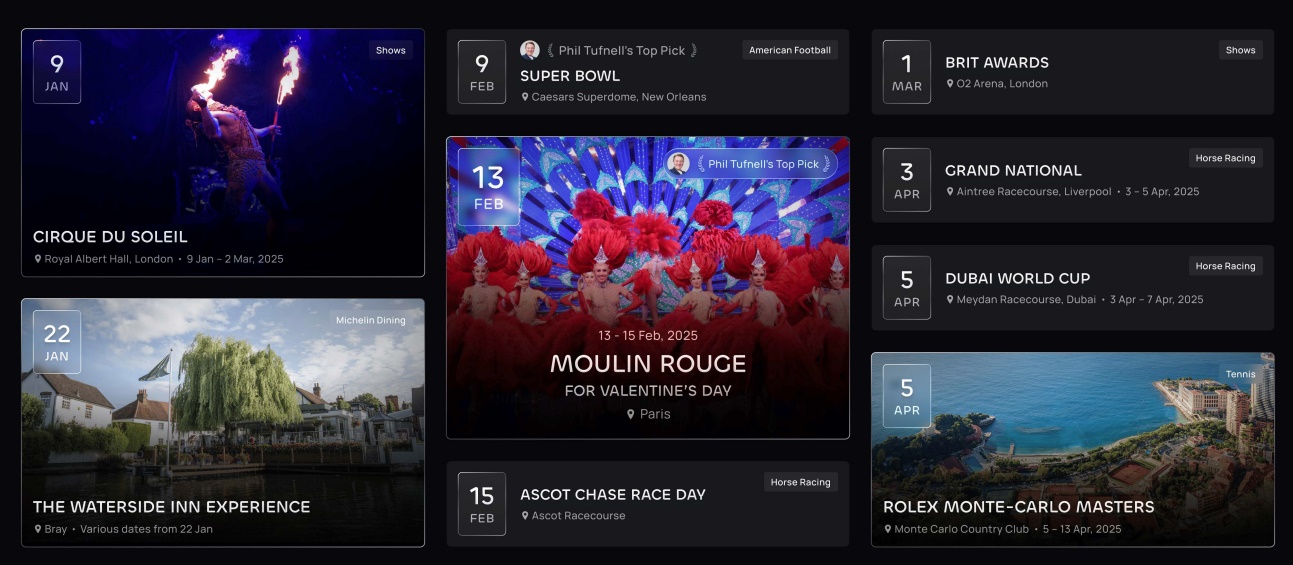Viewport: 1293px width, 565px height.
Task: Click Top Pick badge on Moulin Rouge card
Action: coord(752,164)
